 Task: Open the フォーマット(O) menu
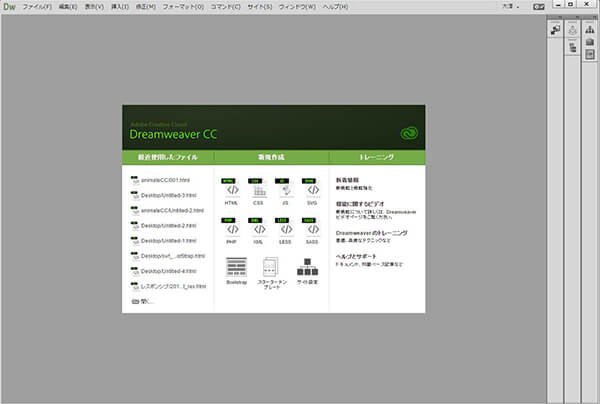click(183, 7)
